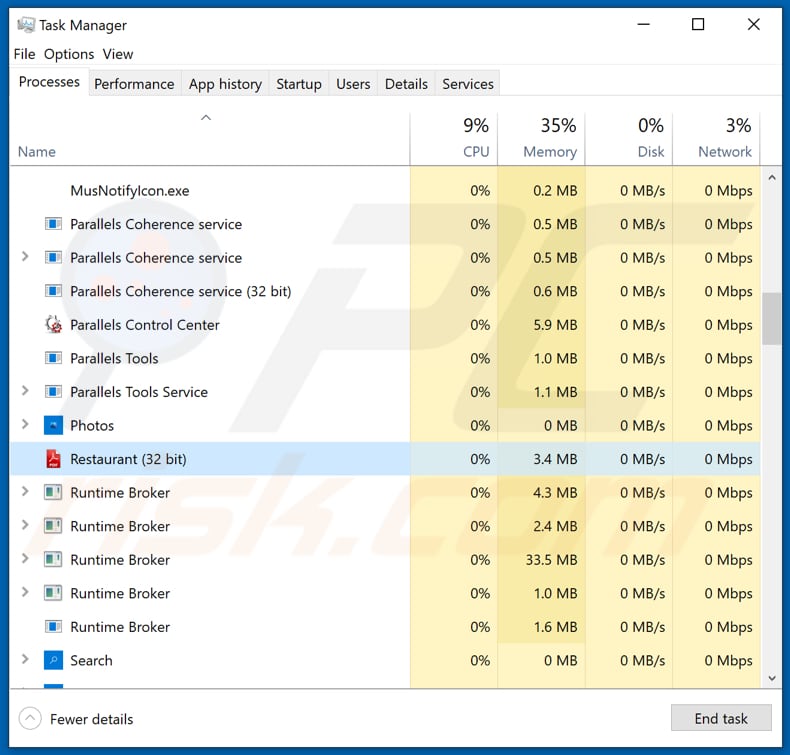Click the Search process icon
The height and width of the screenshot is (755, 790).
[x=53, y=660]
